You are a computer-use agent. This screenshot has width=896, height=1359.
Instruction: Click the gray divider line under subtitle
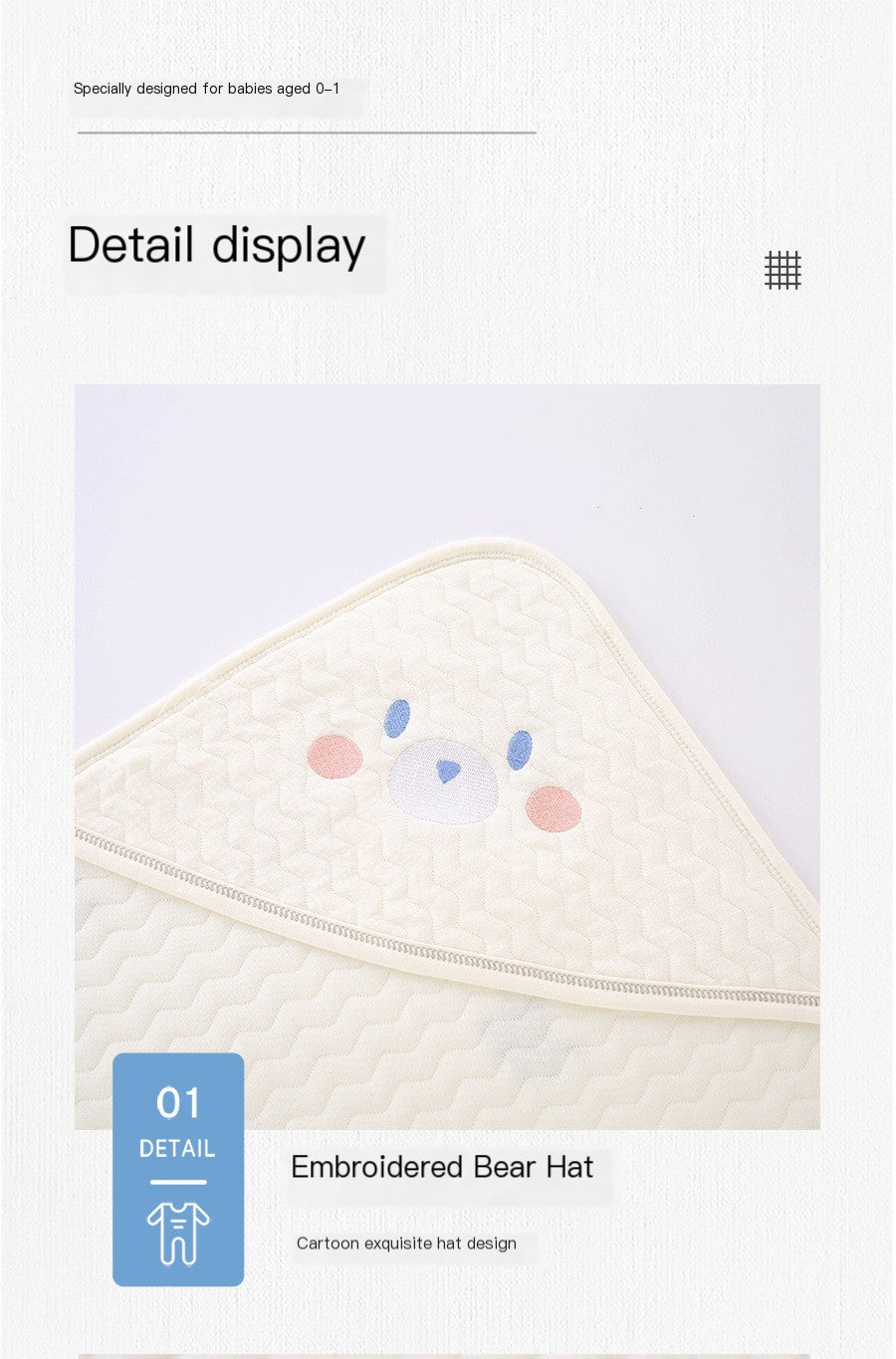coord(307,131)
